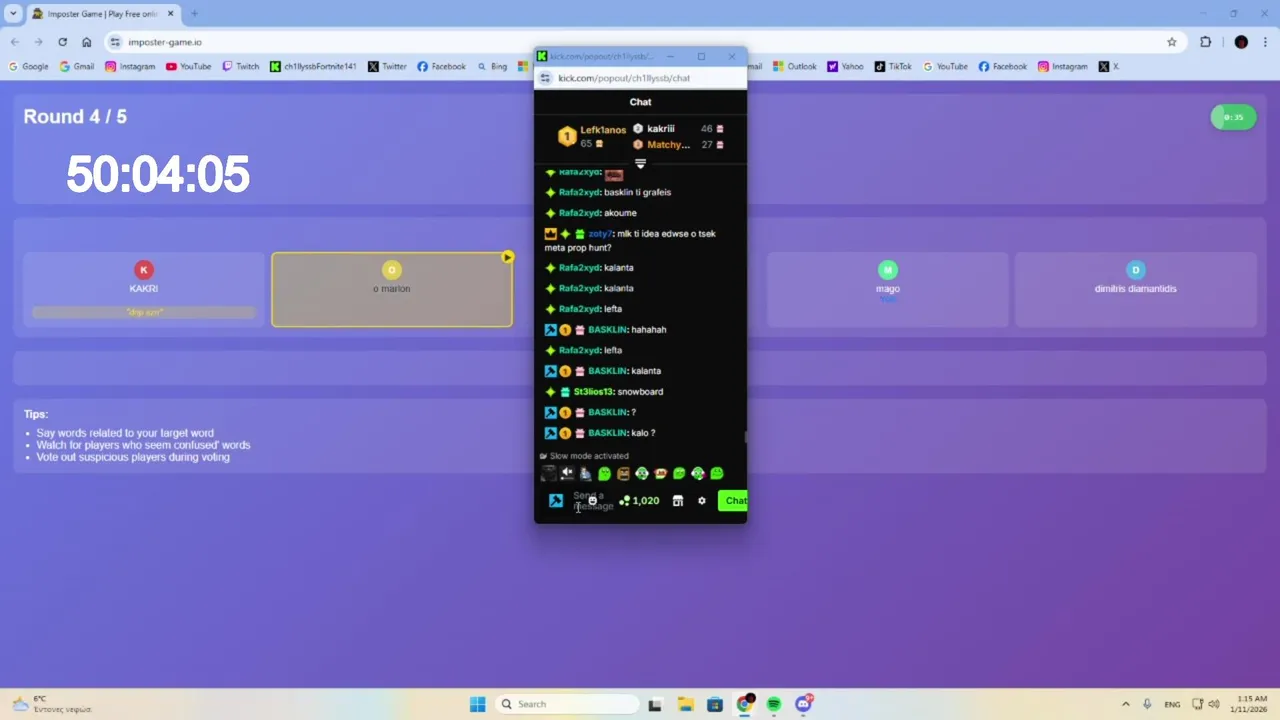The height and width of the screenshot is (720, 1280).
Task: Open the TikTok bookmark
Action: [893, 67]
